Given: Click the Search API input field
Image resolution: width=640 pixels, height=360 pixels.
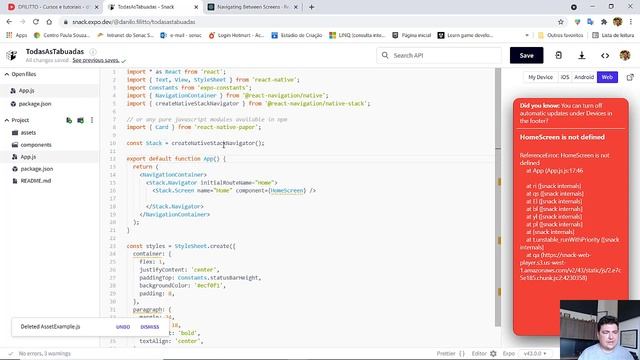Looking at the screenshot, I should click(x=439, y=55).
